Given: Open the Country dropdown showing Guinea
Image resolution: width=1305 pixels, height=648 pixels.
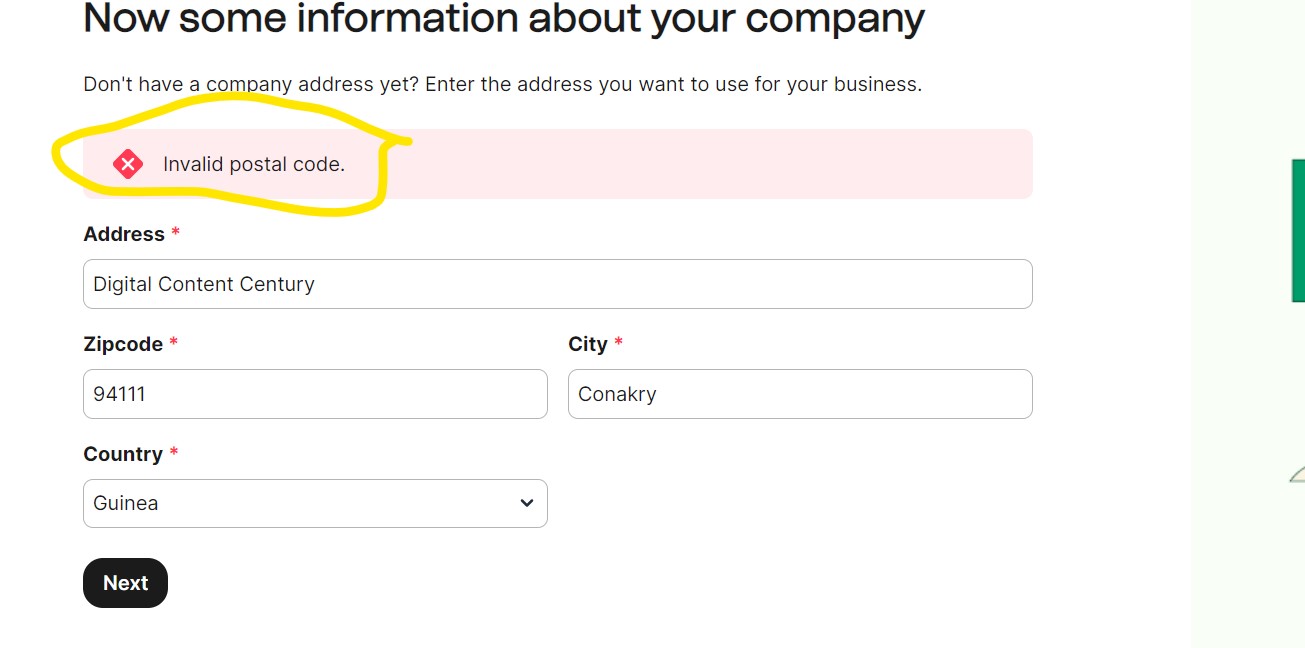Looking at the screenshot, I should [x=315, y=503].
